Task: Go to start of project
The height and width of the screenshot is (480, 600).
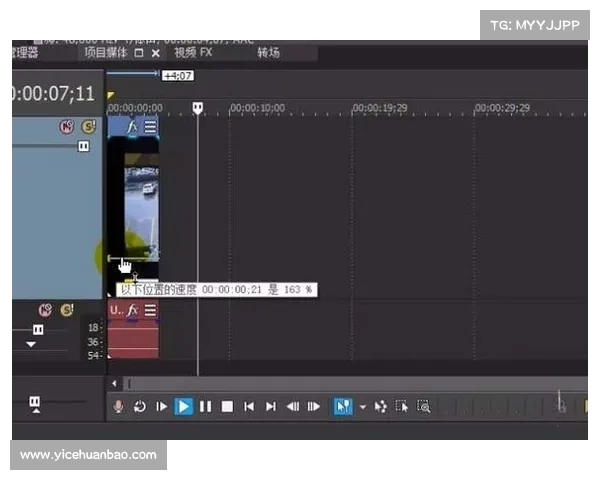Action: tap(249, 406)
